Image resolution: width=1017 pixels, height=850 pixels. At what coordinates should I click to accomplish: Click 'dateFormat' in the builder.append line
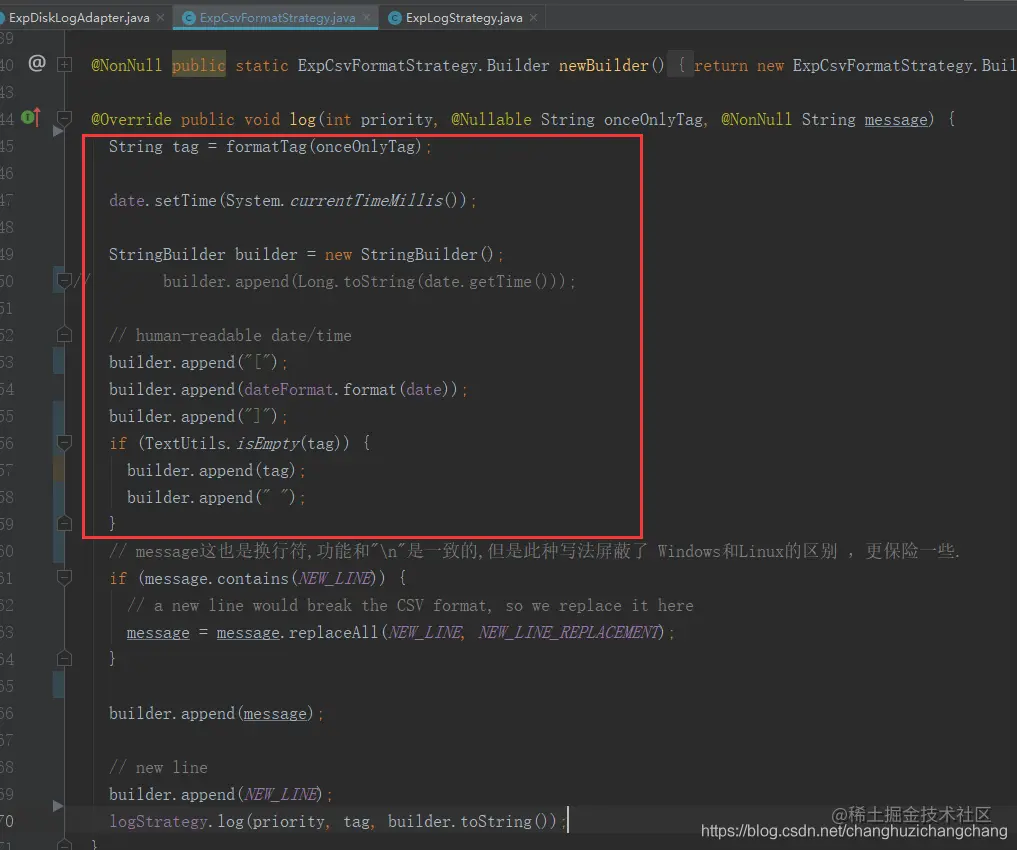point(289,389)
